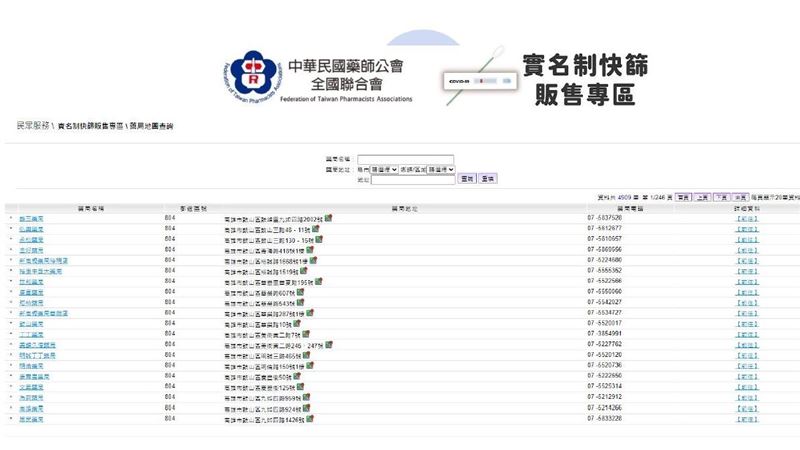Open map icon for the 07-3854991 row
Screen dimensions: 800x450
coord(306,334)
